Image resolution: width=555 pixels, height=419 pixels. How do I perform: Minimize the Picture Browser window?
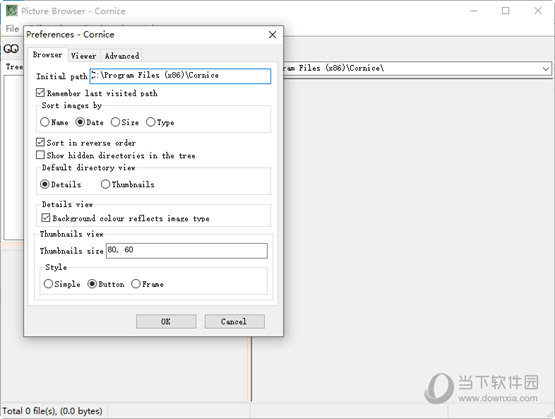click(x=473, y=11)
